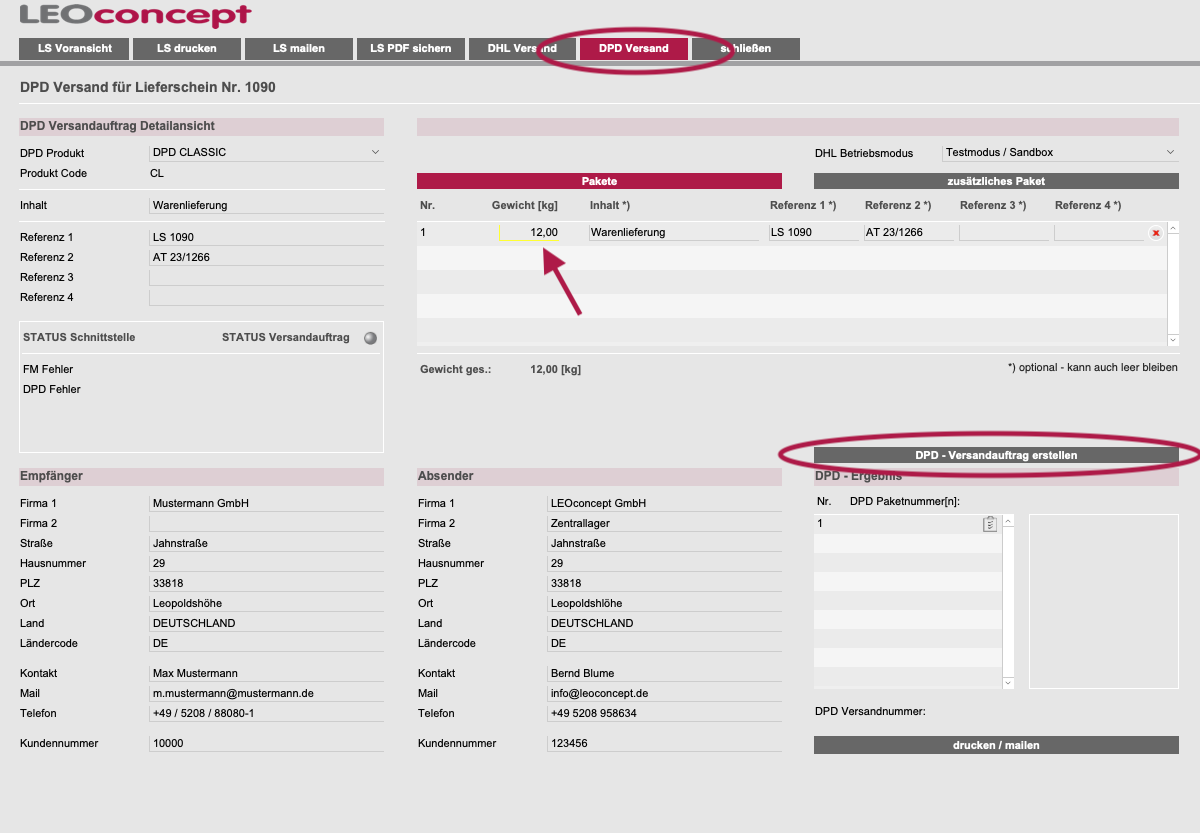This screenshot has width=1200, height=833.
Task: Click the Gewicht field showing 12,00
Action: pyautogui.click(x=530, y=232)
